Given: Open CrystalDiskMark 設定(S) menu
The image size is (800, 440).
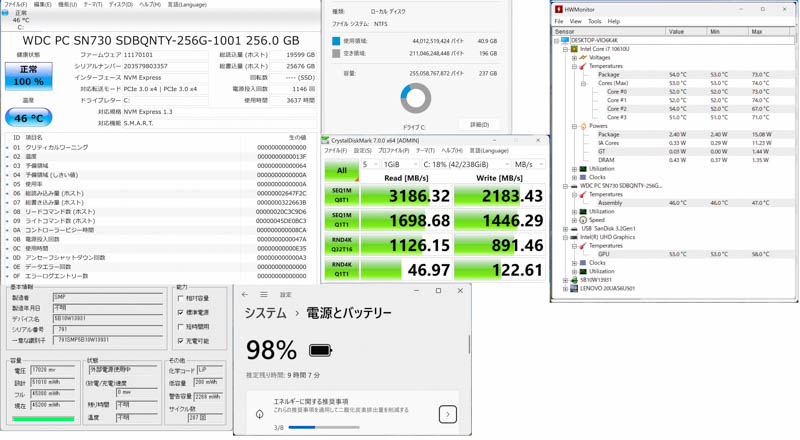Looking at the screenshot, I should (362, 151).
